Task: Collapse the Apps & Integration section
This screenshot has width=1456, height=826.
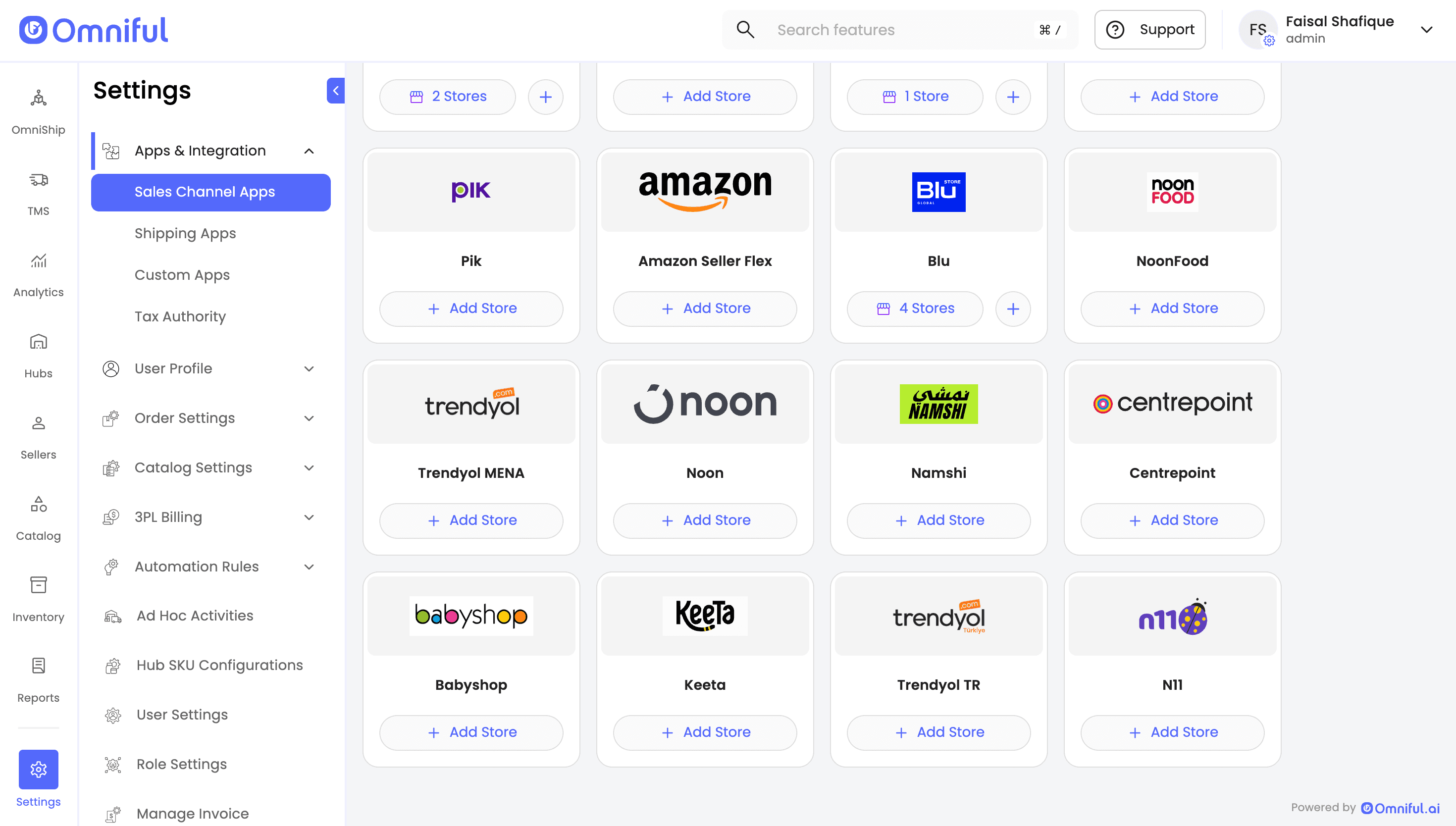Action: (309, 151)
